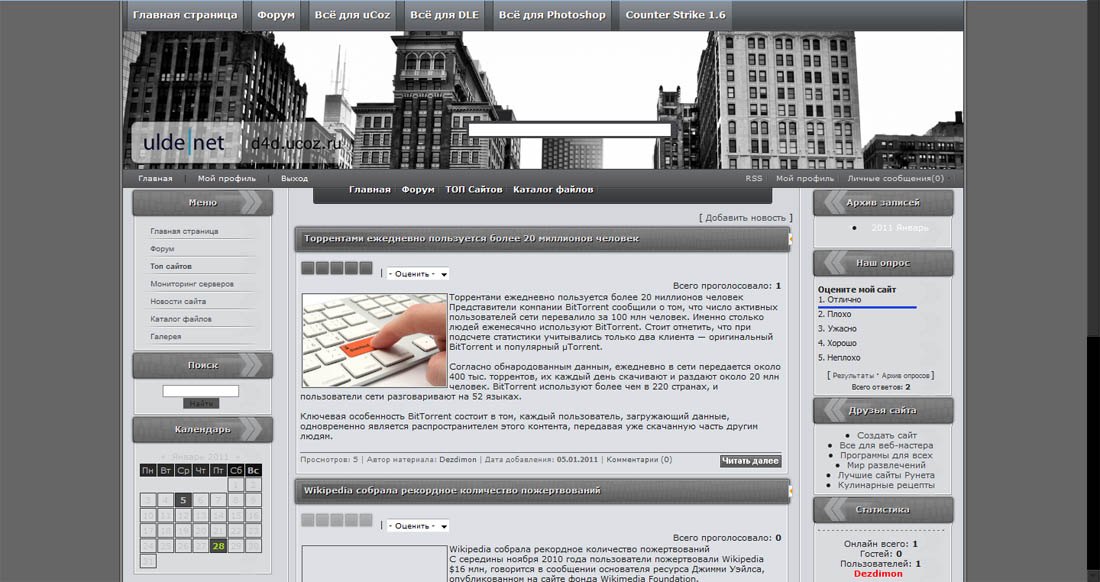Open Главная страница in the left Меню panel

point(185,231)
